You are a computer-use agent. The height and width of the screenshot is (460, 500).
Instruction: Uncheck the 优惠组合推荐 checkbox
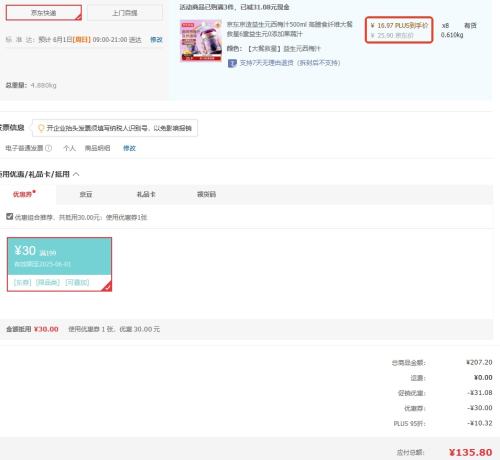(x=10, y=217)
